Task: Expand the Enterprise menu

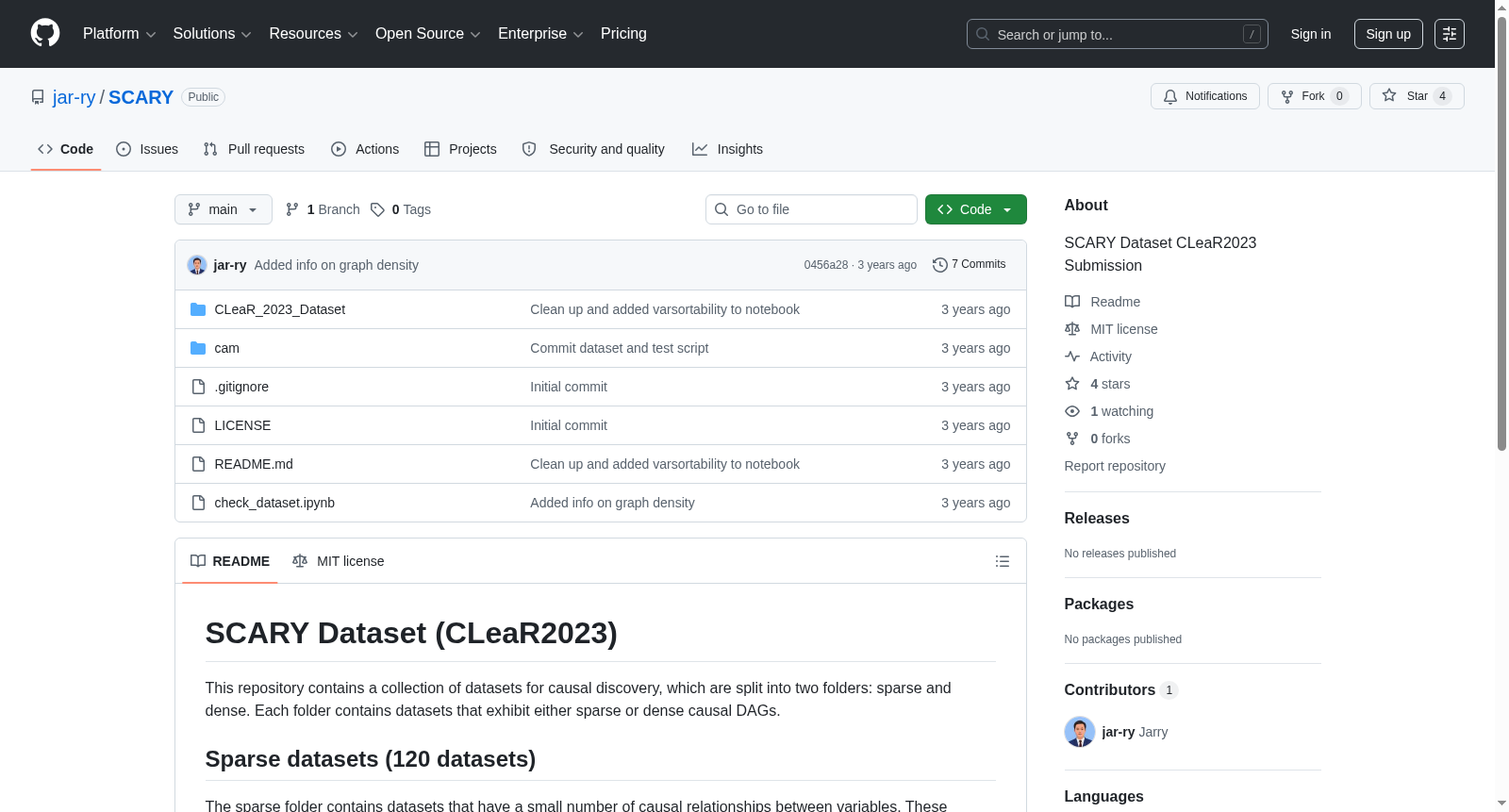Action: point(540,34)
